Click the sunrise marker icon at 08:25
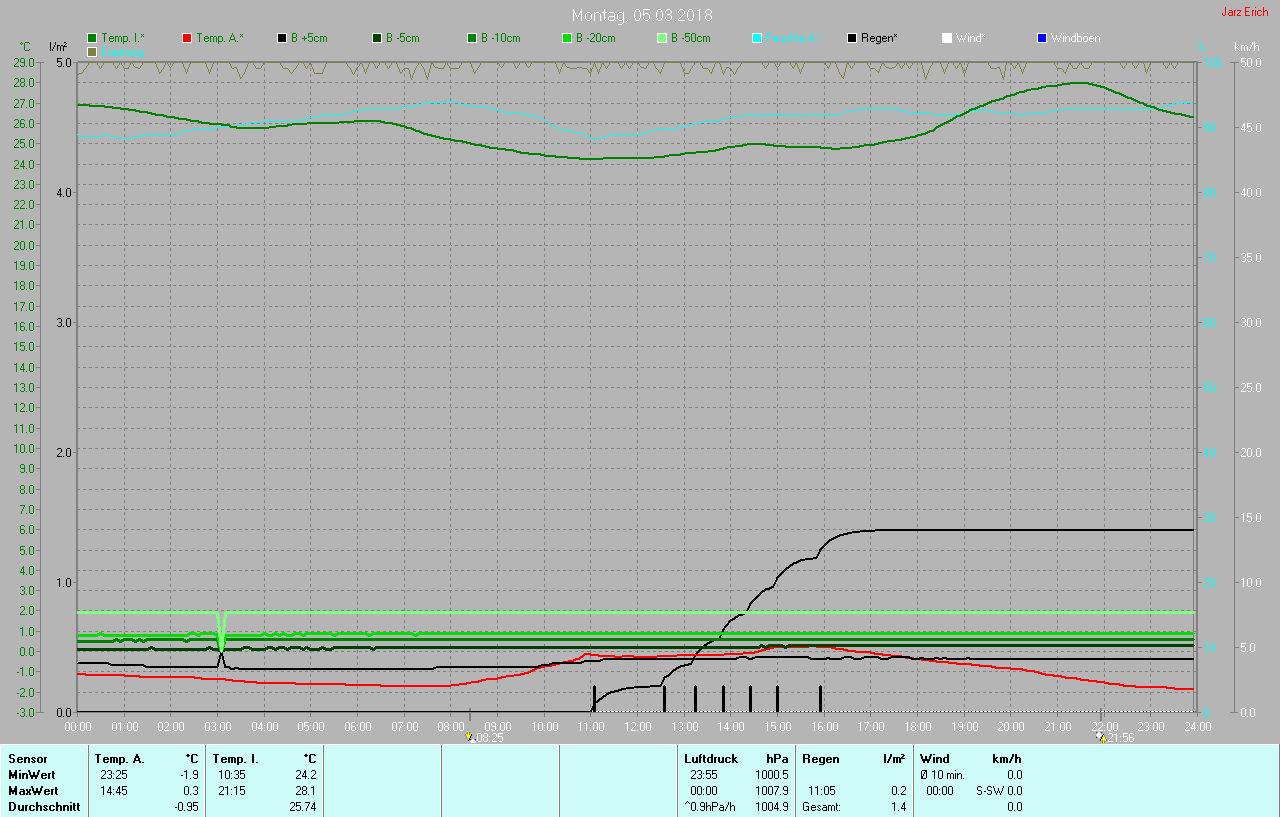This screenshot has height=817, width=1280. [x=470, y=737]
